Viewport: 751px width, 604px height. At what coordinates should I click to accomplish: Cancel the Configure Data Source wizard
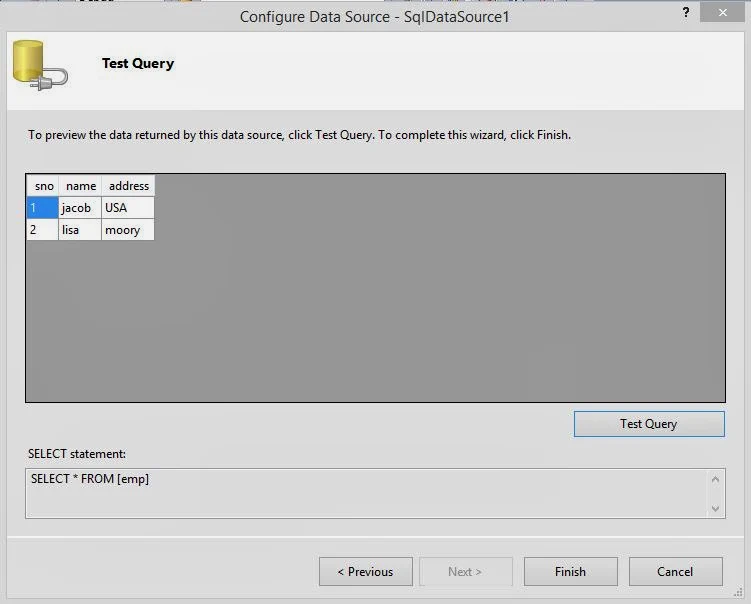(675, 571)
